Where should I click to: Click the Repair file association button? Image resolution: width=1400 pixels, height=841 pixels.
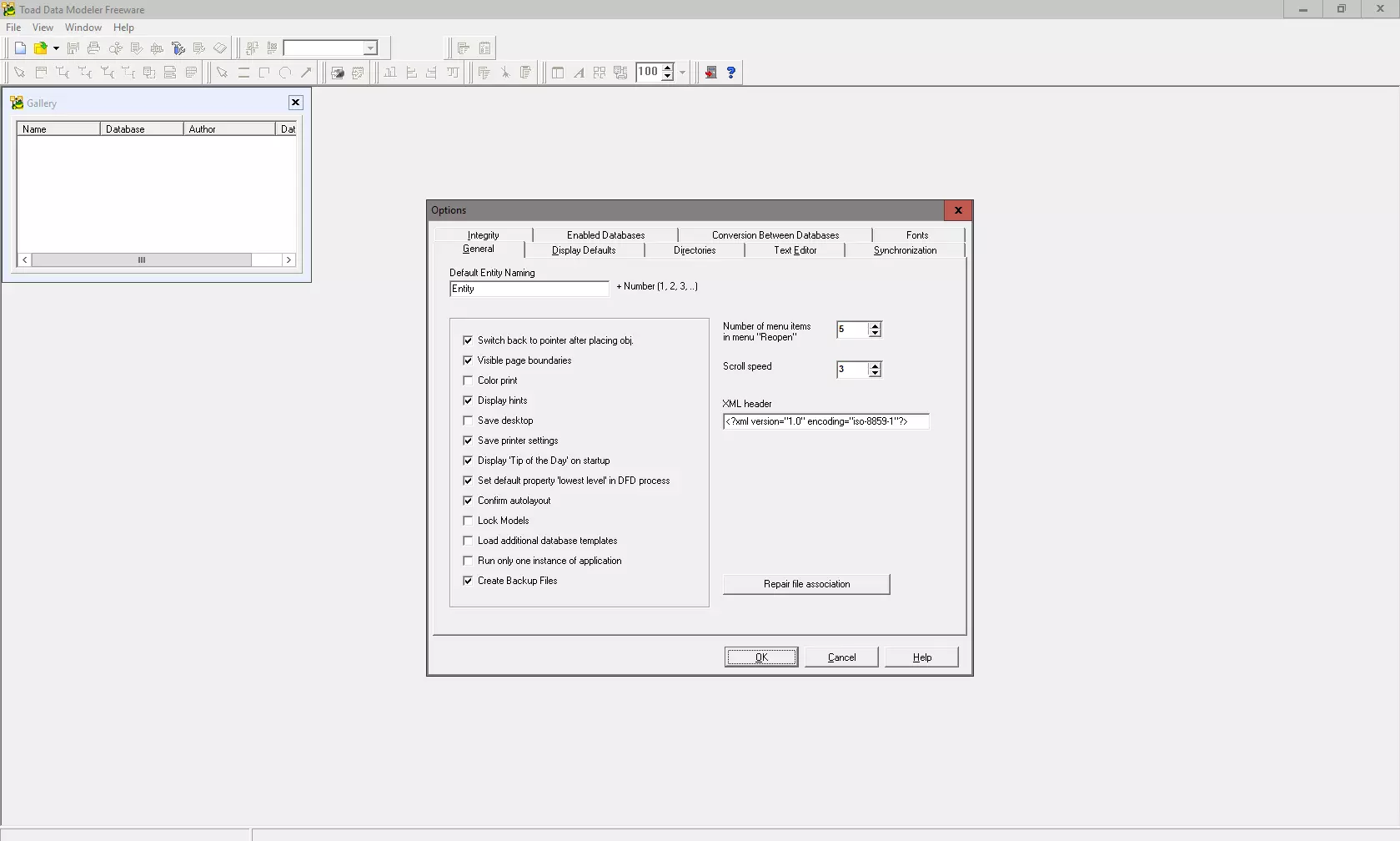coord(806,584)
